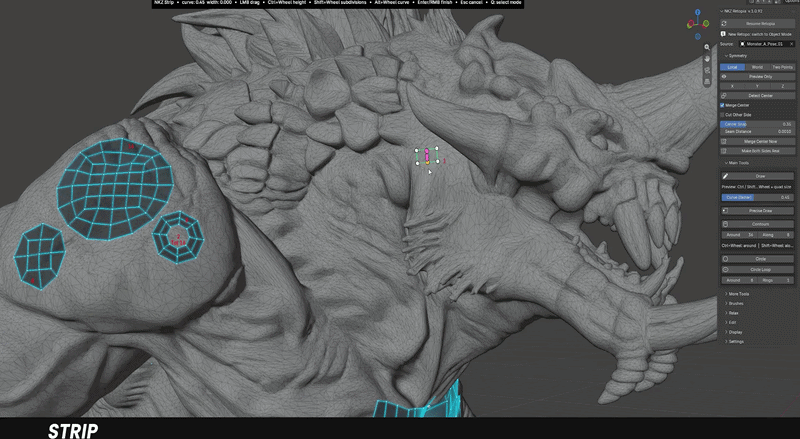This screenshot has width=800, height=439.
Task: Click the refresh icon on Resume Retopo
Action: click(x=724, y=23)
